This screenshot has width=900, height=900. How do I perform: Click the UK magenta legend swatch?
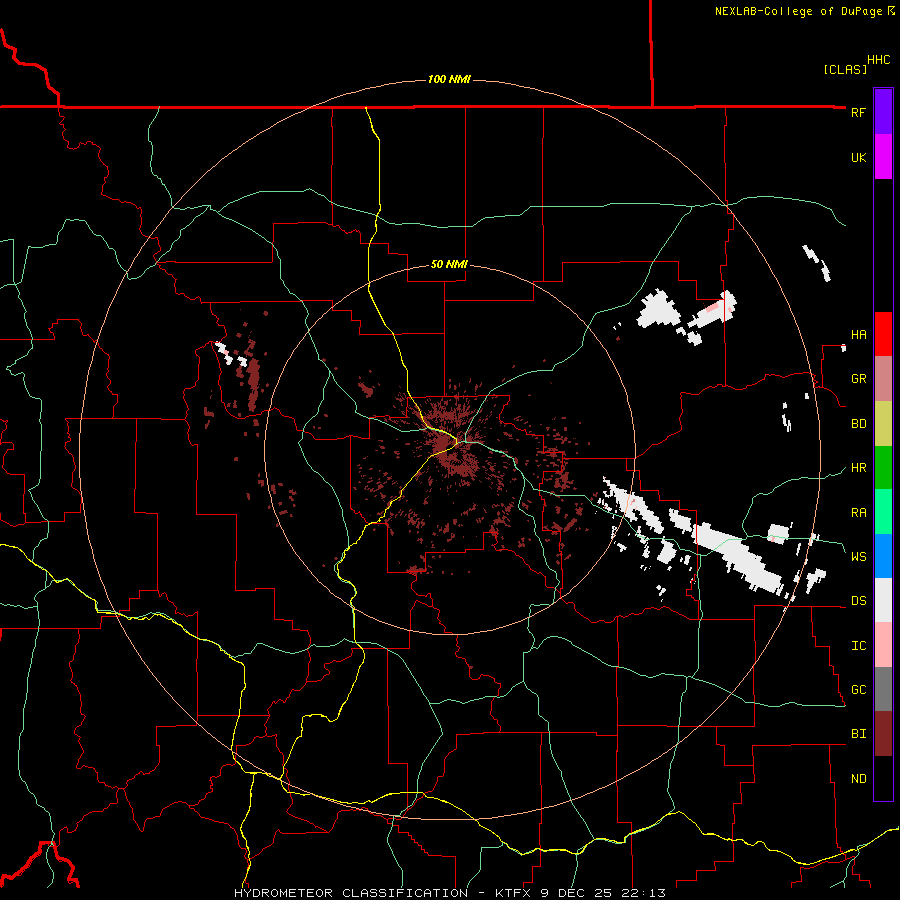point(883,157)
